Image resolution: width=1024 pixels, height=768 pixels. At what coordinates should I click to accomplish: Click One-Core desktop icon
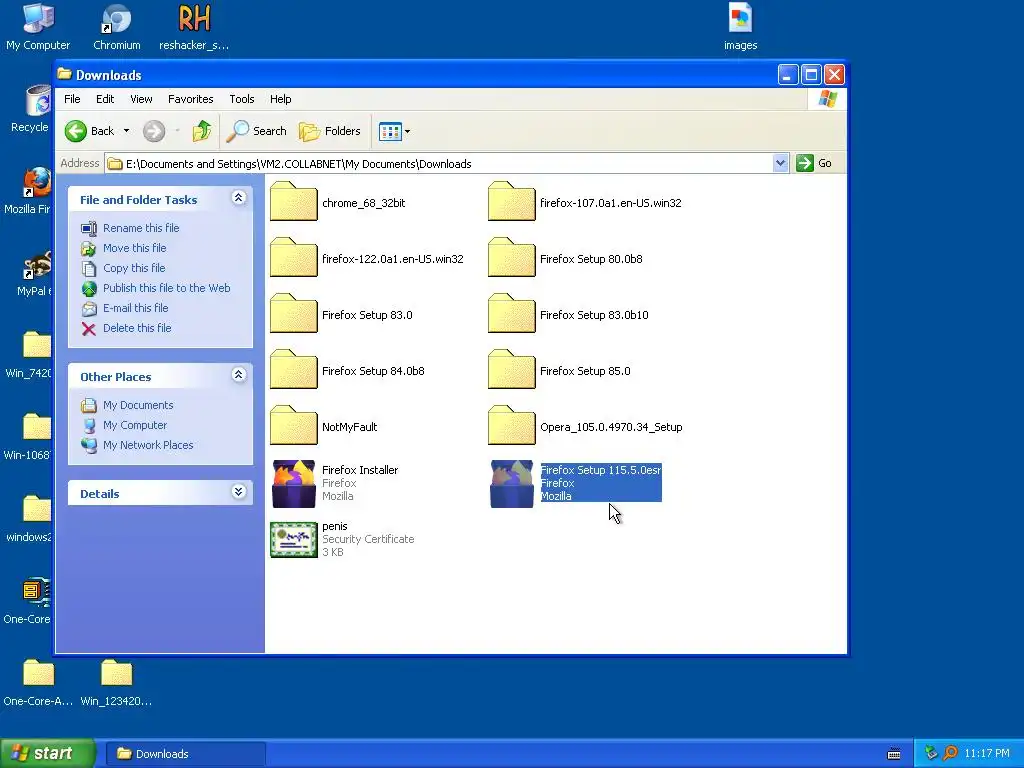(x=35, y=592)
